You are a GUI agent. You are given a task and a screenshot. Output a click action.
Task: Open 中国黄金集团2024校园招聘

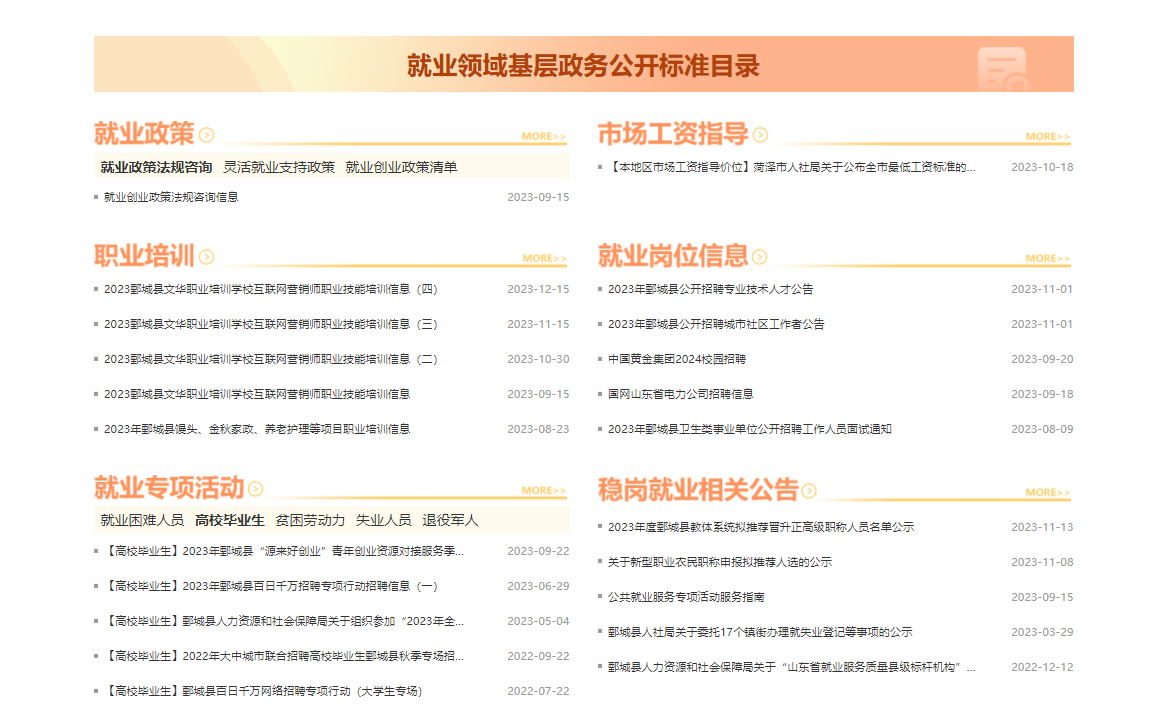point(677,360)
